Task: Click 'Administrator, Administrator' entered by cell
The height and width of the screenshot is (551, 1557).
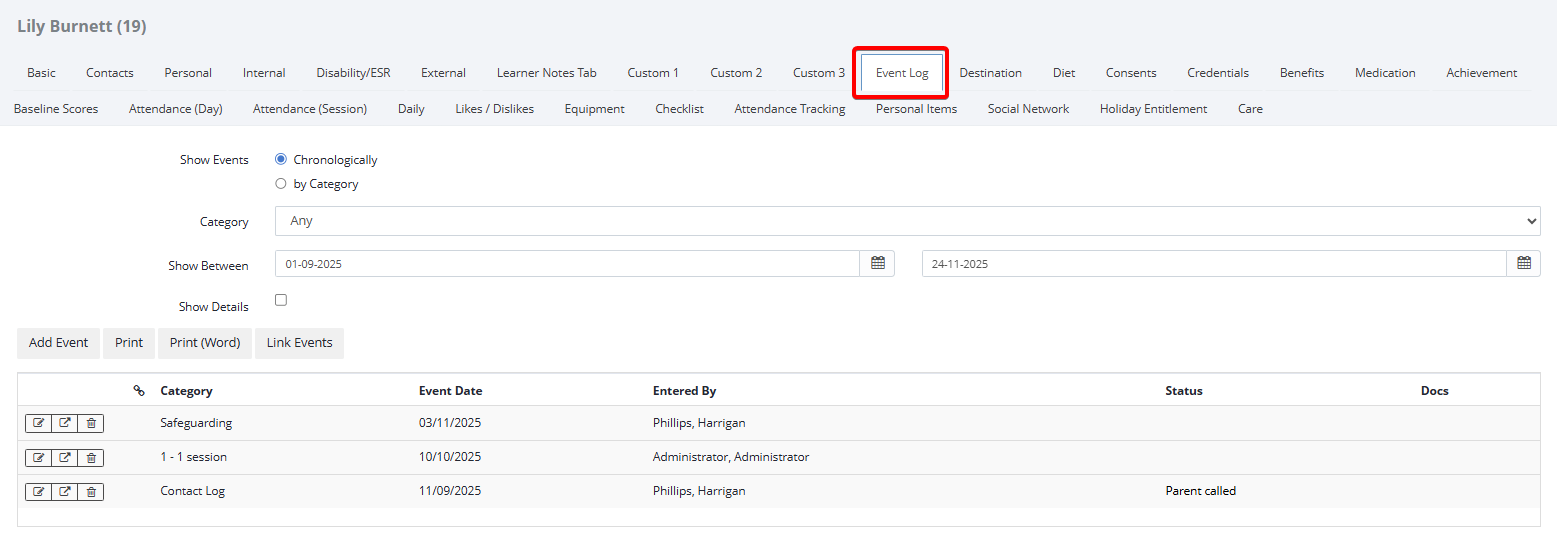Action: [731, 457]
